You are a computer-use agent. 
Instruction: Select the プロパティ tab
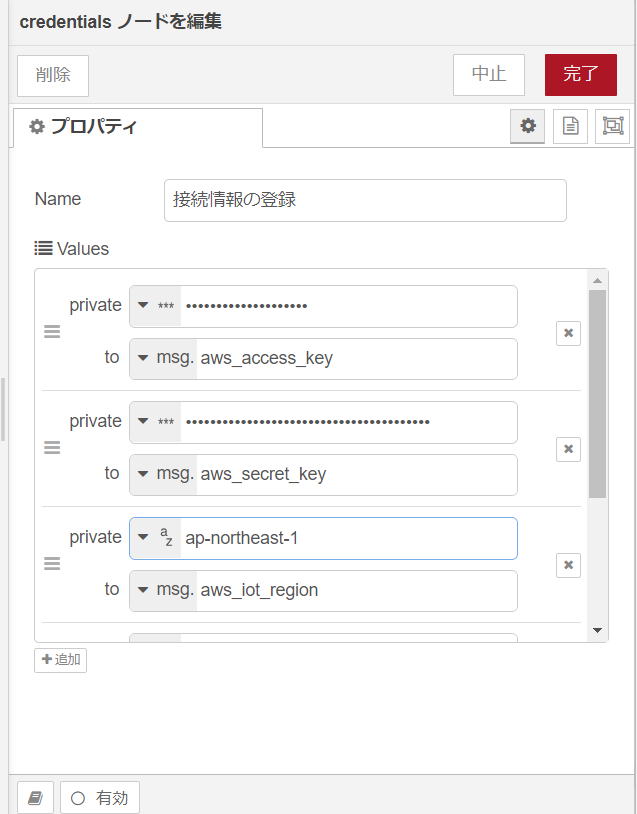[x=138, y=127]
